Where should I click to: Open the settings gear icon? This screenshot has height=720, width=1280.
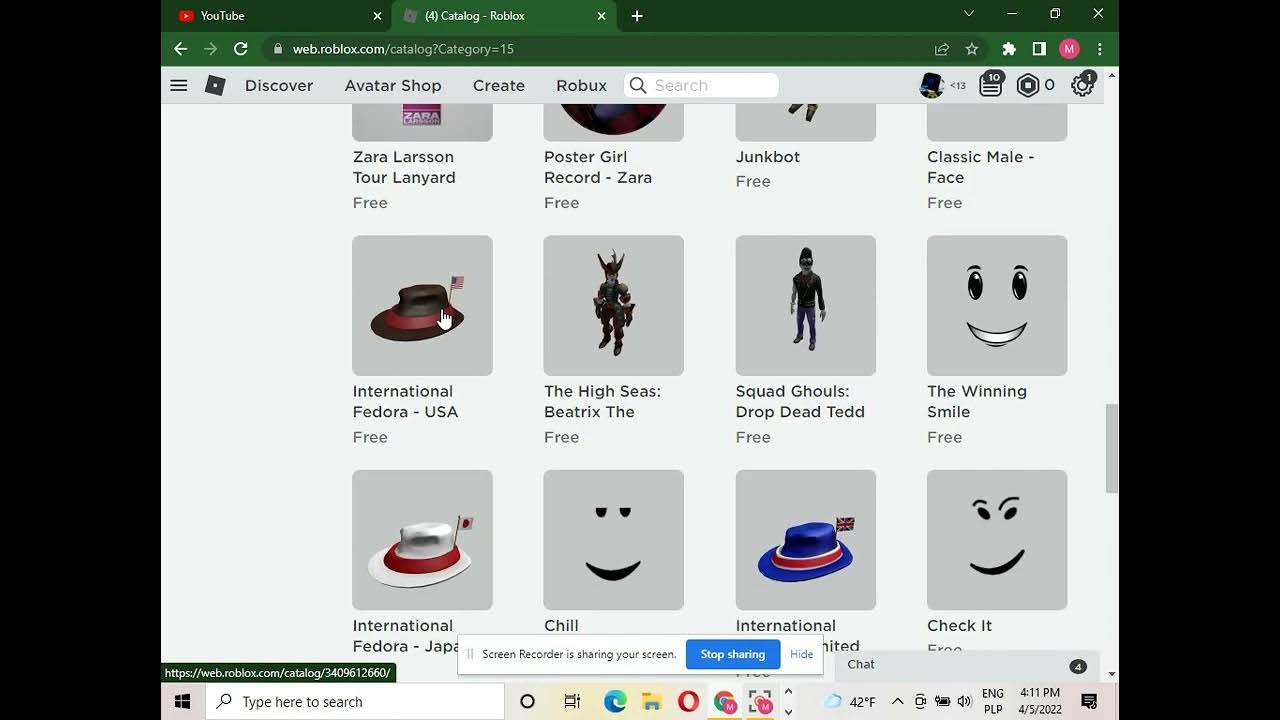(x=1083, y=86)
